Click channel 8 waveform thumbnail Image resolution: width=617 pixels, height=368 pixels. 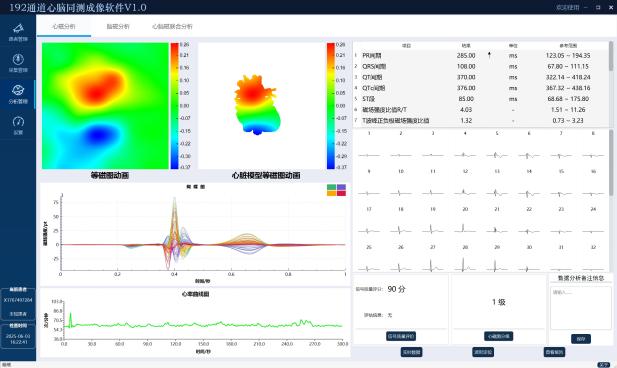coord(593,155)
